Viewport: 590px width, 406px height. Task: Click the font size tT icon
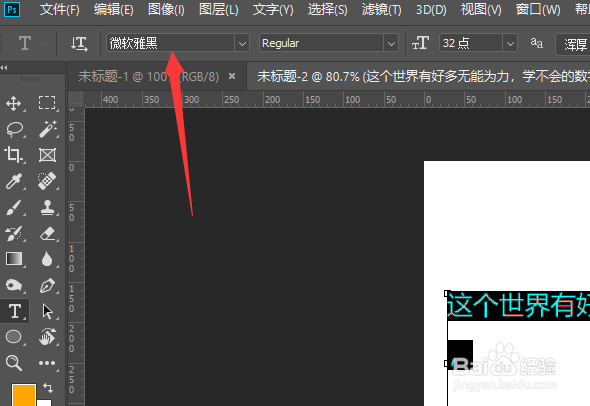(420, 43)
